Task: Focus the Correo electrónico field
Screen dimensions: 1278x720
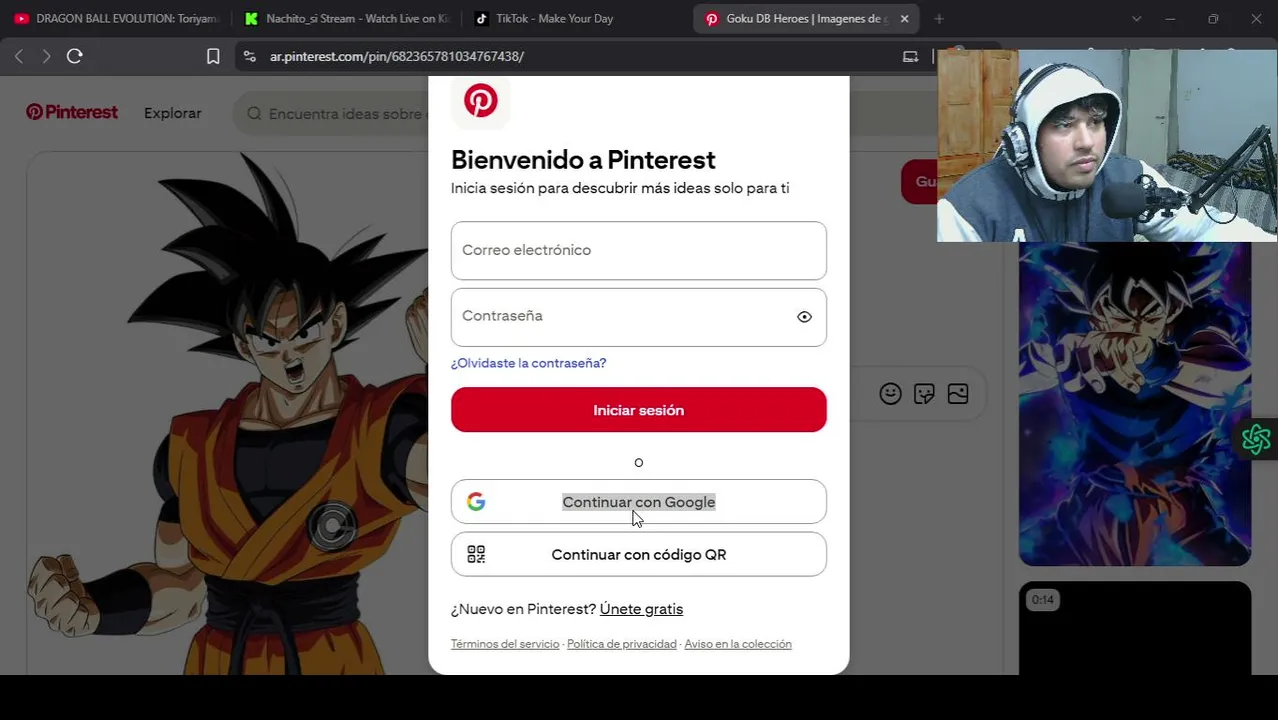Action: coord(639,250)
